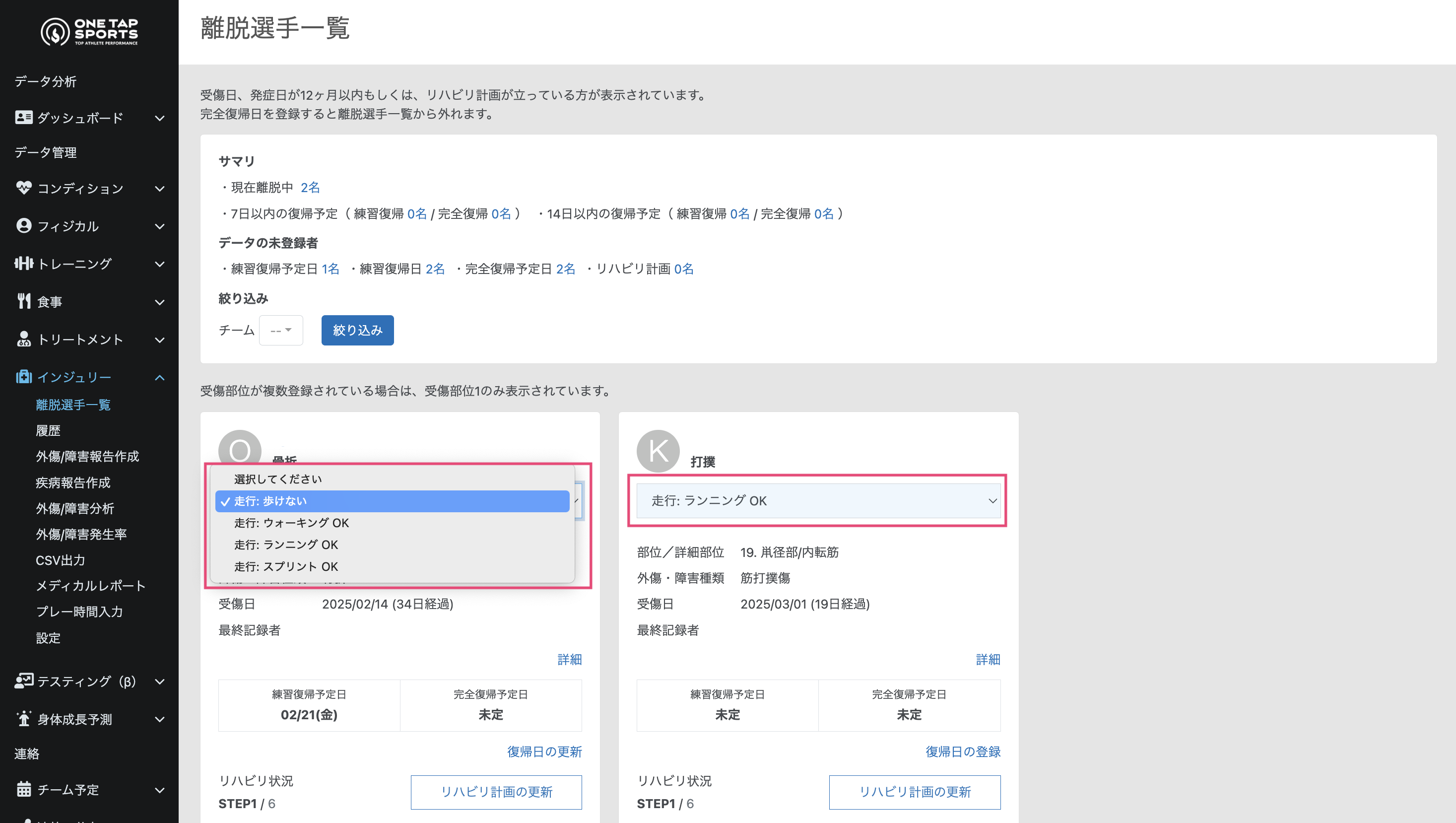
Task: Select 走行: 歩けない option
Action: coord(392,501)
